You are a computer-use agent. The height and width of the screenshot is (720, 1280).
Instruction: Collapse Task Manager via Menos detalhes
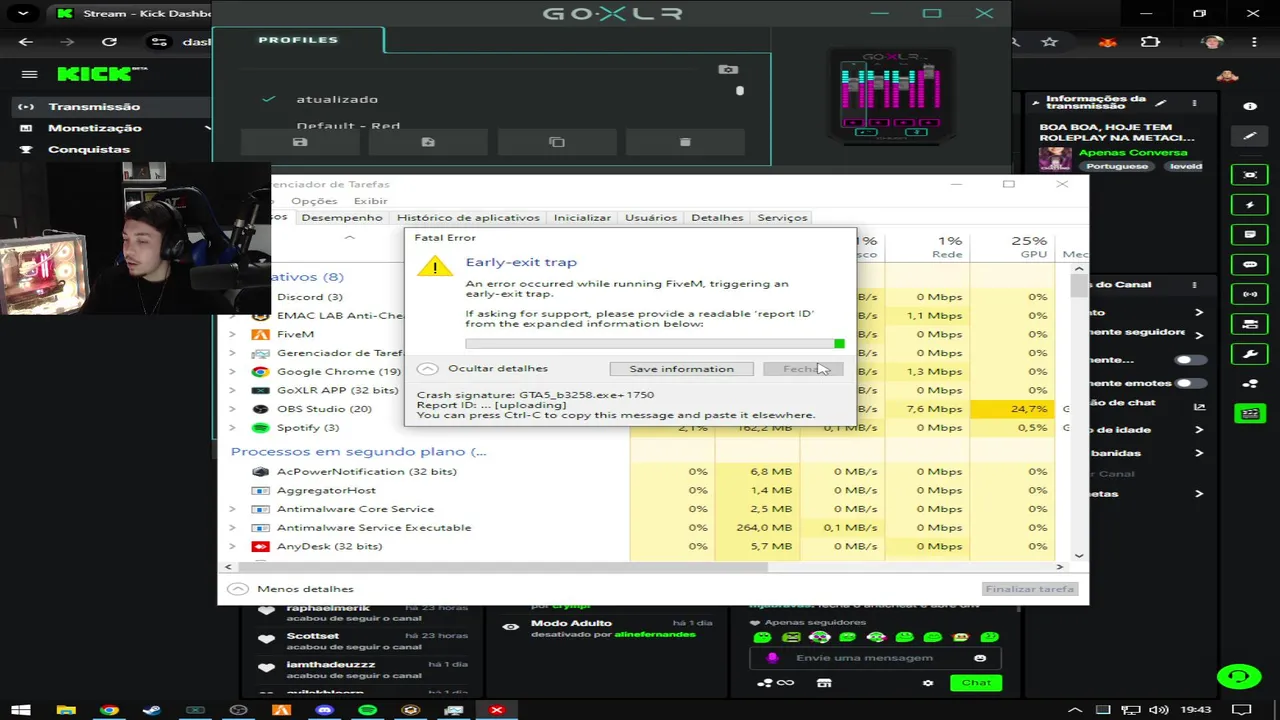[292, 589]
